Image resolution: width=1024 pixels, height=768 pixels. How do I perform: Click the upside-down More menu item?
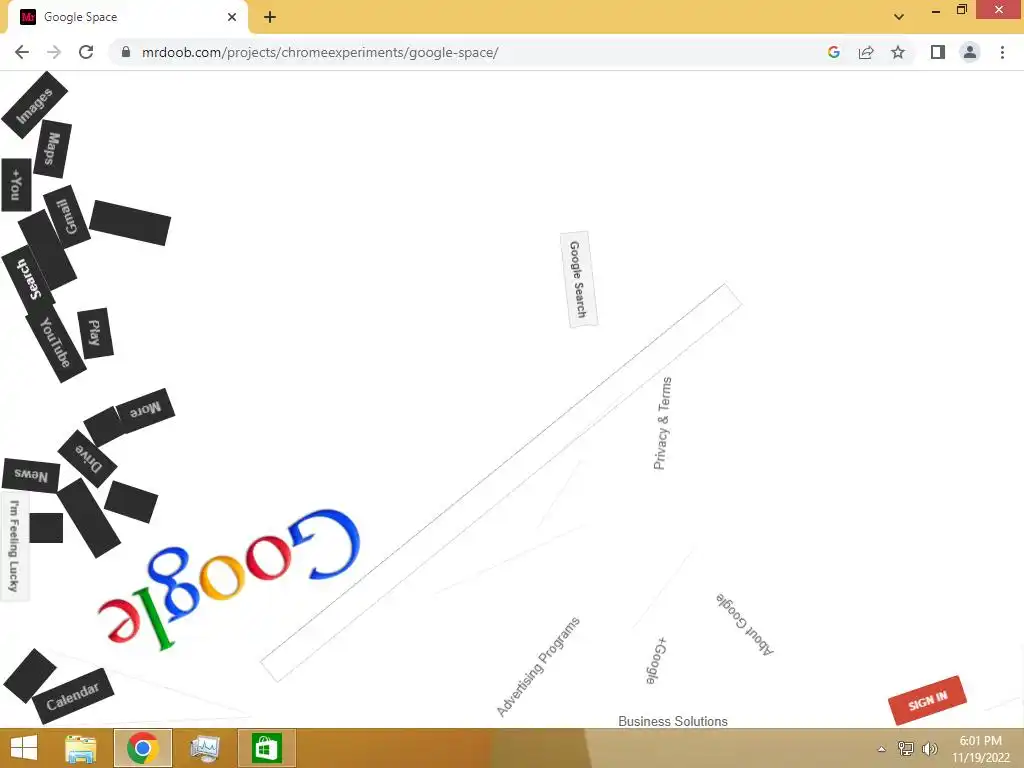(145, 409)
